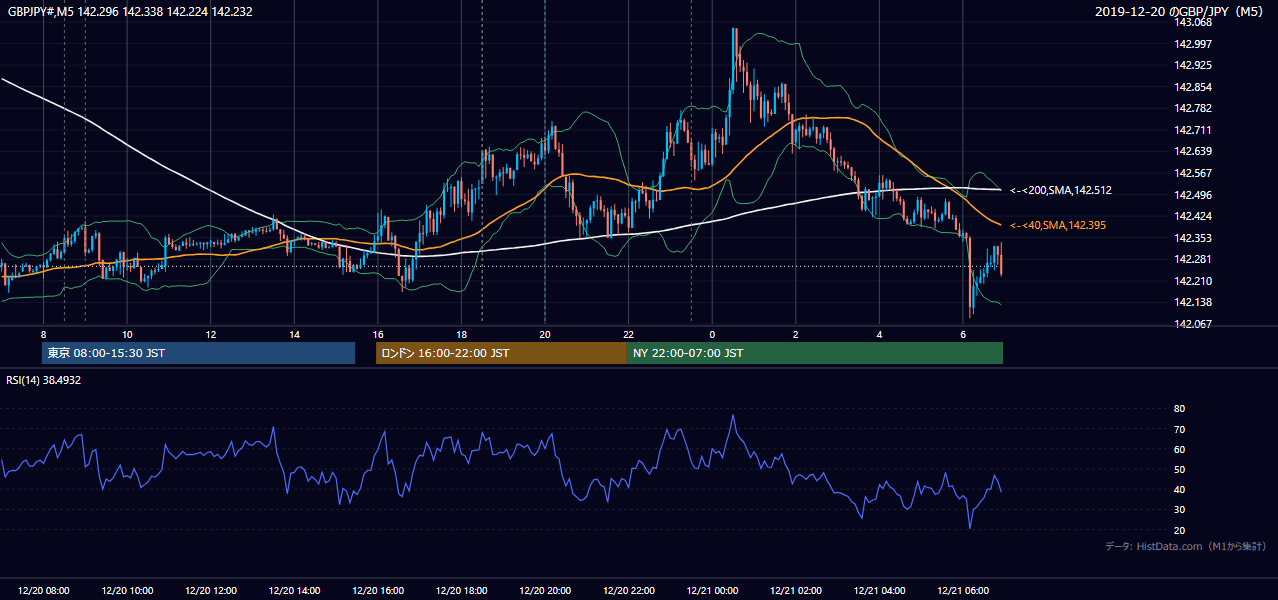The image size is (1278, 600).
Task: Click the 142.281 price axis label
Action: pos(1192,259)
